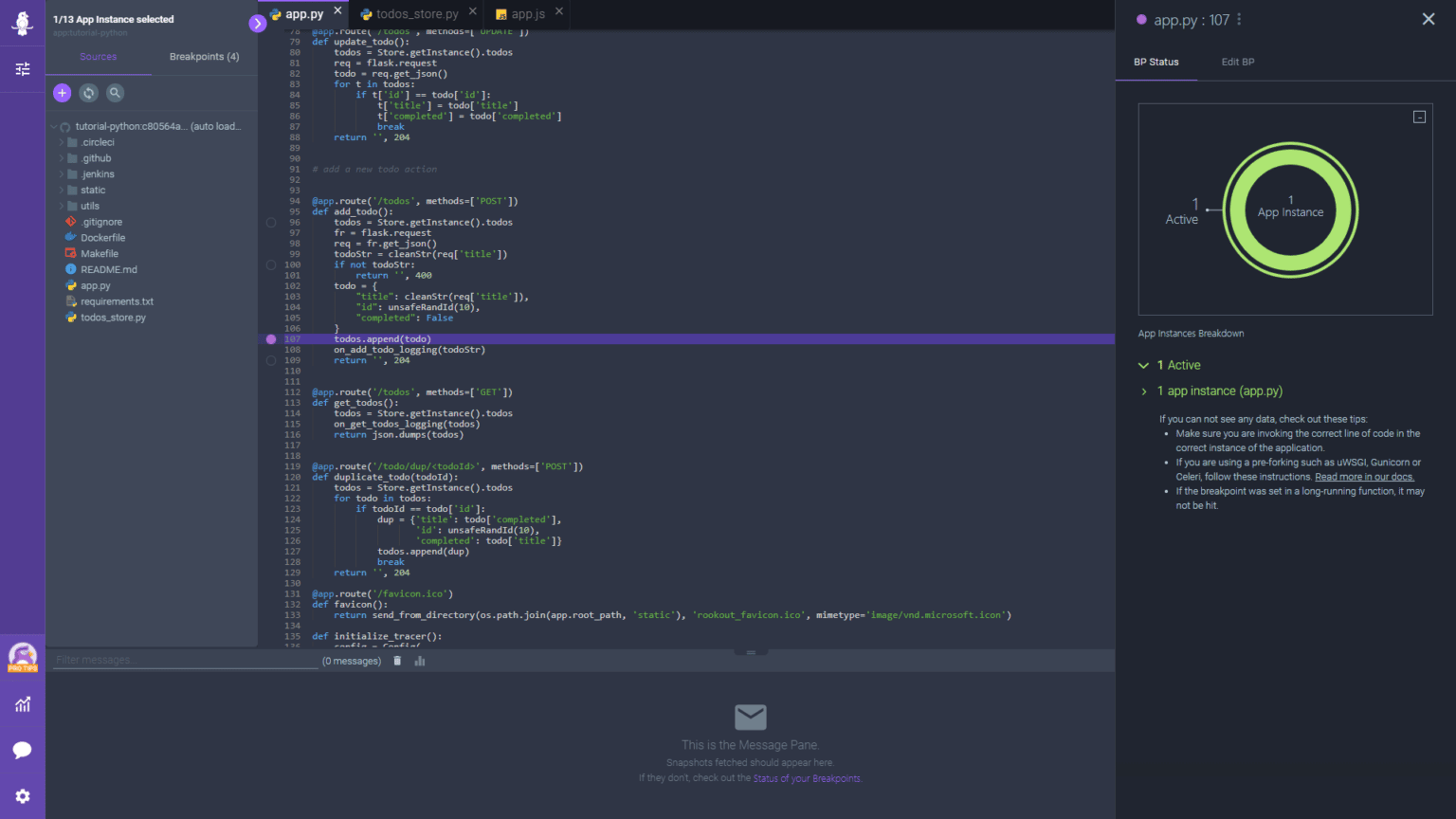Set a breakpoint on line 96
Image resolution: width=1456 pixels, height=819 pixels.
[271, 223]
